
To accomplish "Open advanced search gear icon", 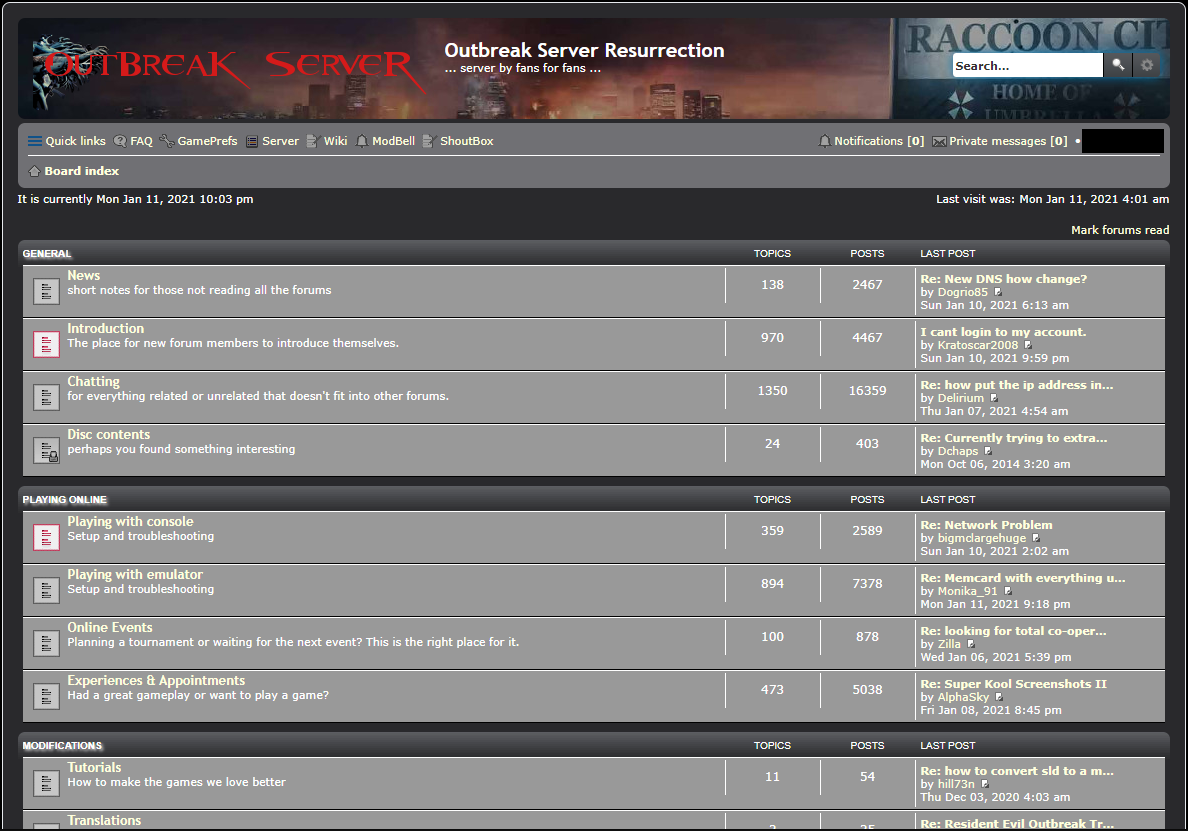I will pyautogui.click(x=1147, y=65).
